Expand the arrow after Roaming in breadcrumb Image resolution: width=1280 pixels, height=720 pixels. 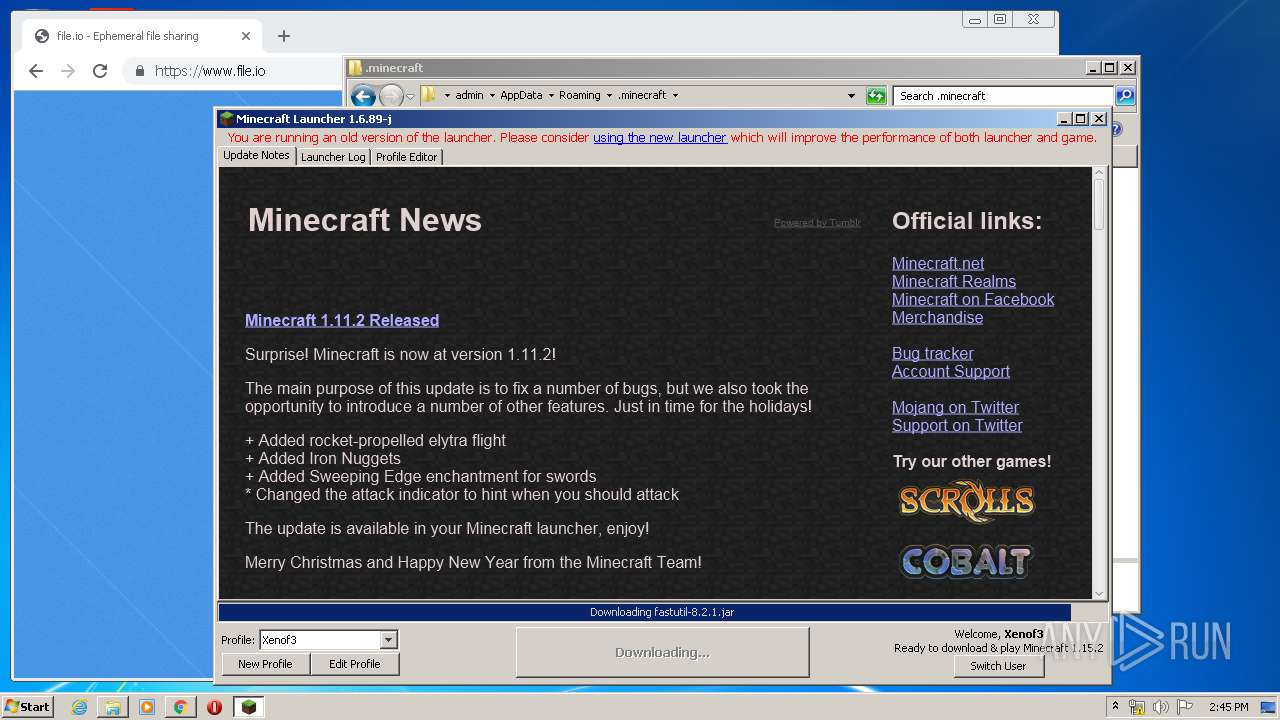click(x=609, y=96)
